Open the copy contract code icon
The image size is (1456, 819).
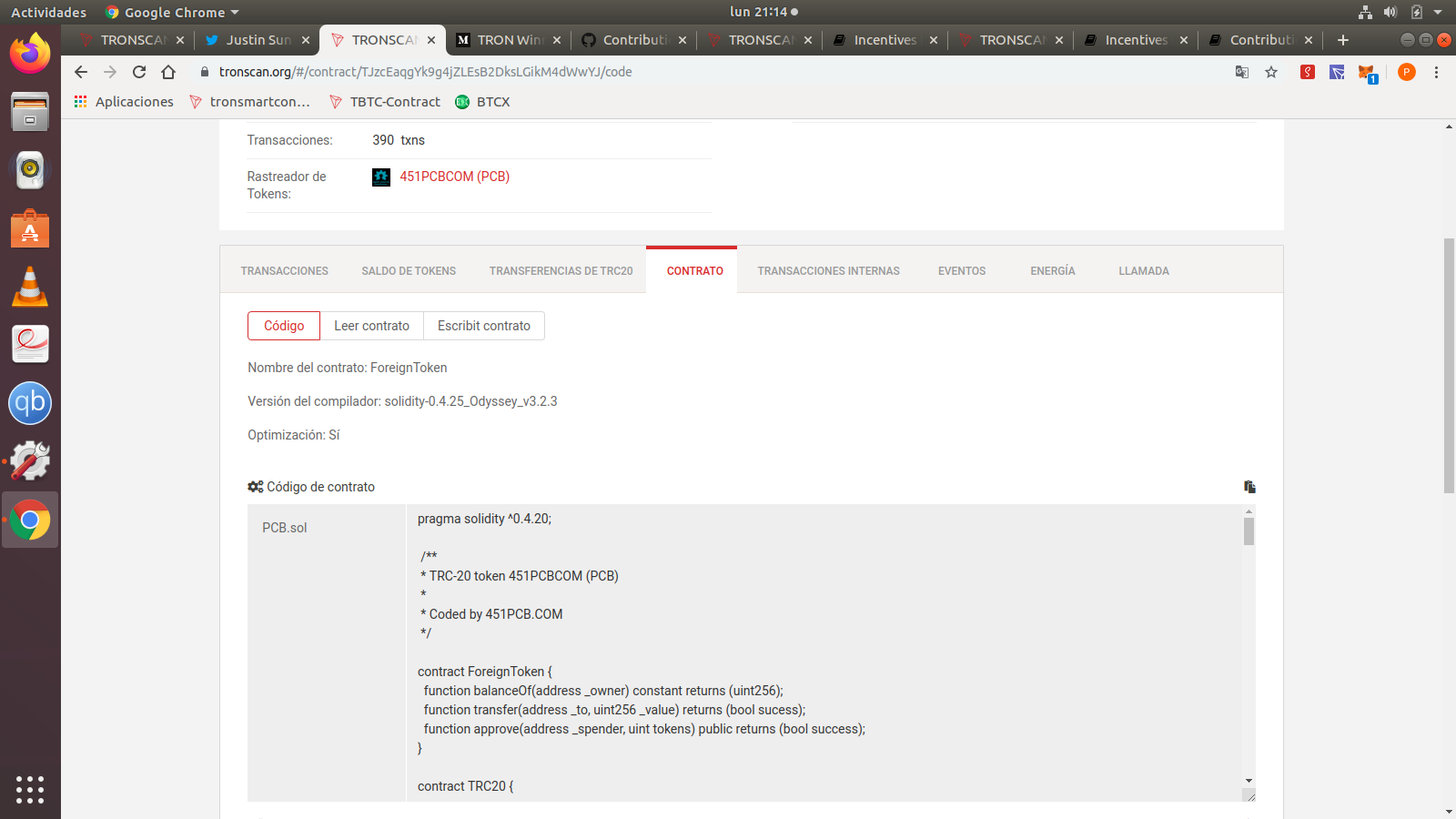pyautogui.click(x=1249, y=487)
